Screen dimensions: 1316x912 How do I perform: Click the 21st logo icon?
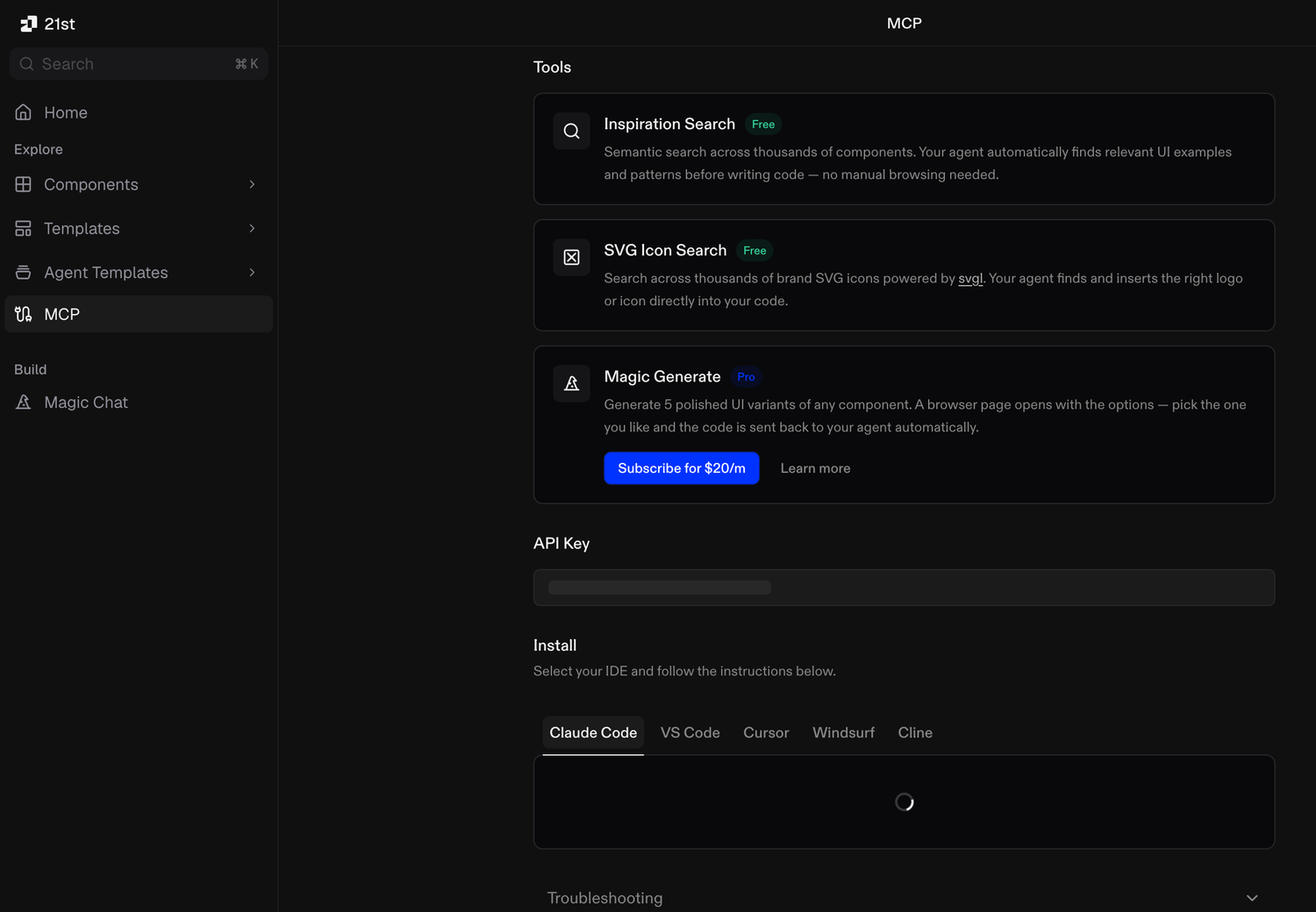tap(29, 24)
